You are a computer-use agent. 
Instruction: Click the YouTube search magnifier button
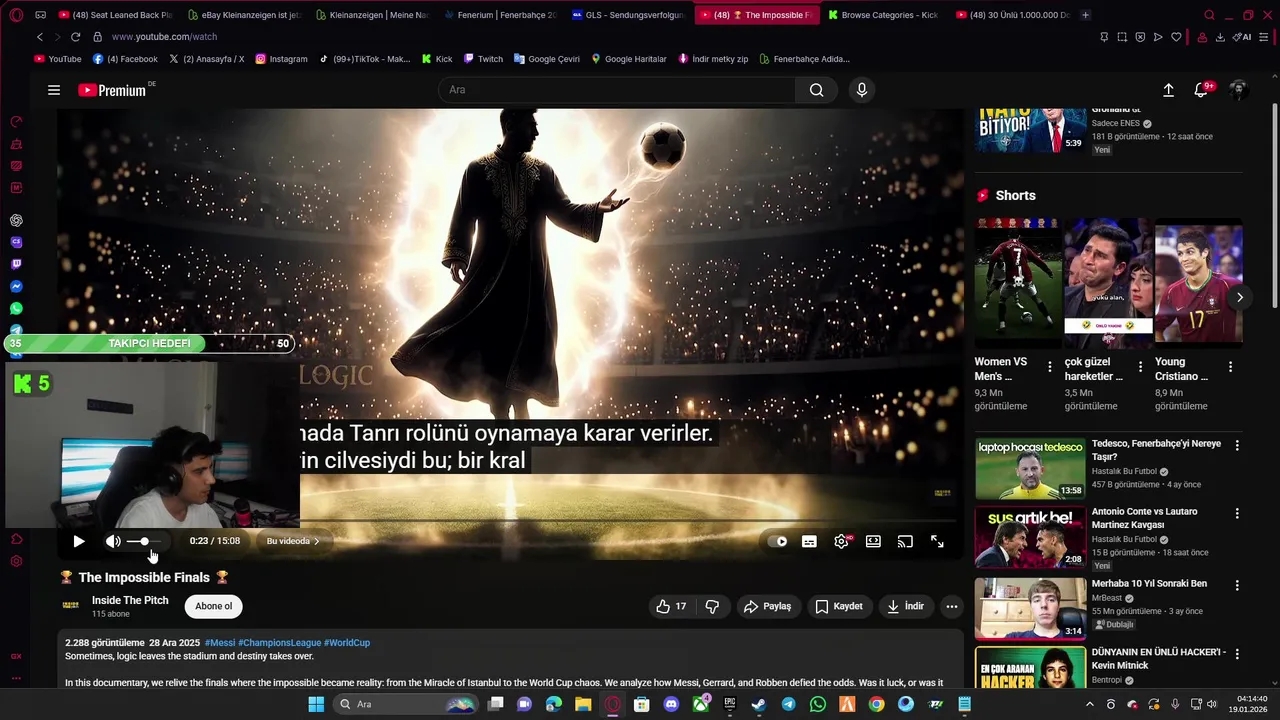tap(816, 90)
